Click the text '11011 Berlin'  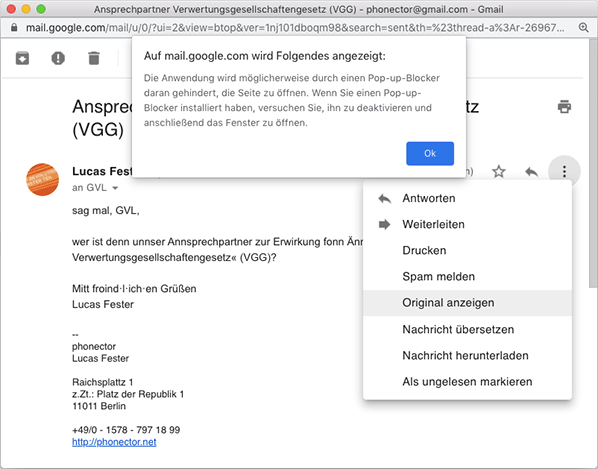99,406
